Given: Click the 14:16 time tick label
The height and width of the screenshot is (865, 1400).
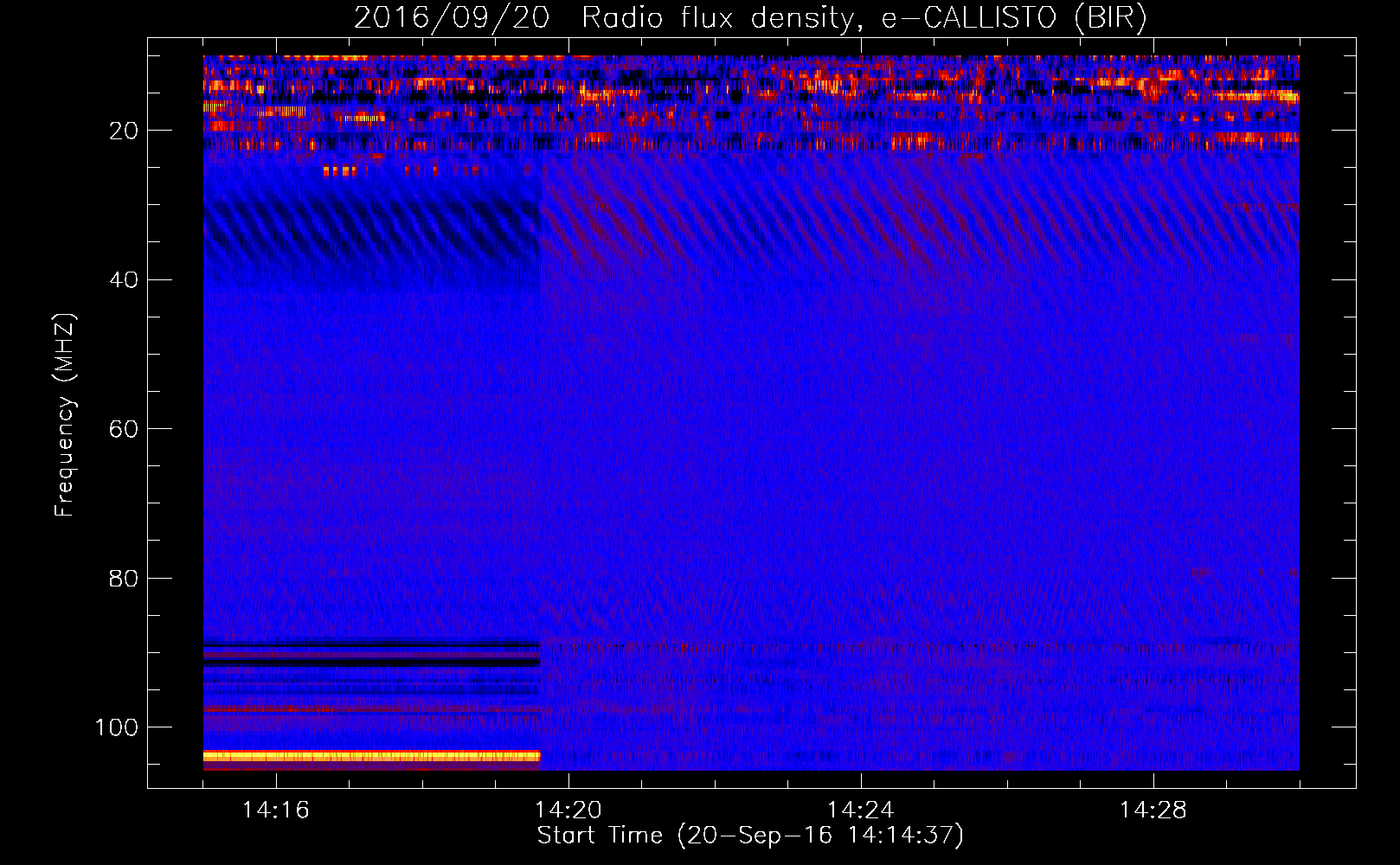Looking at the screenshot, I should point(276,811).
